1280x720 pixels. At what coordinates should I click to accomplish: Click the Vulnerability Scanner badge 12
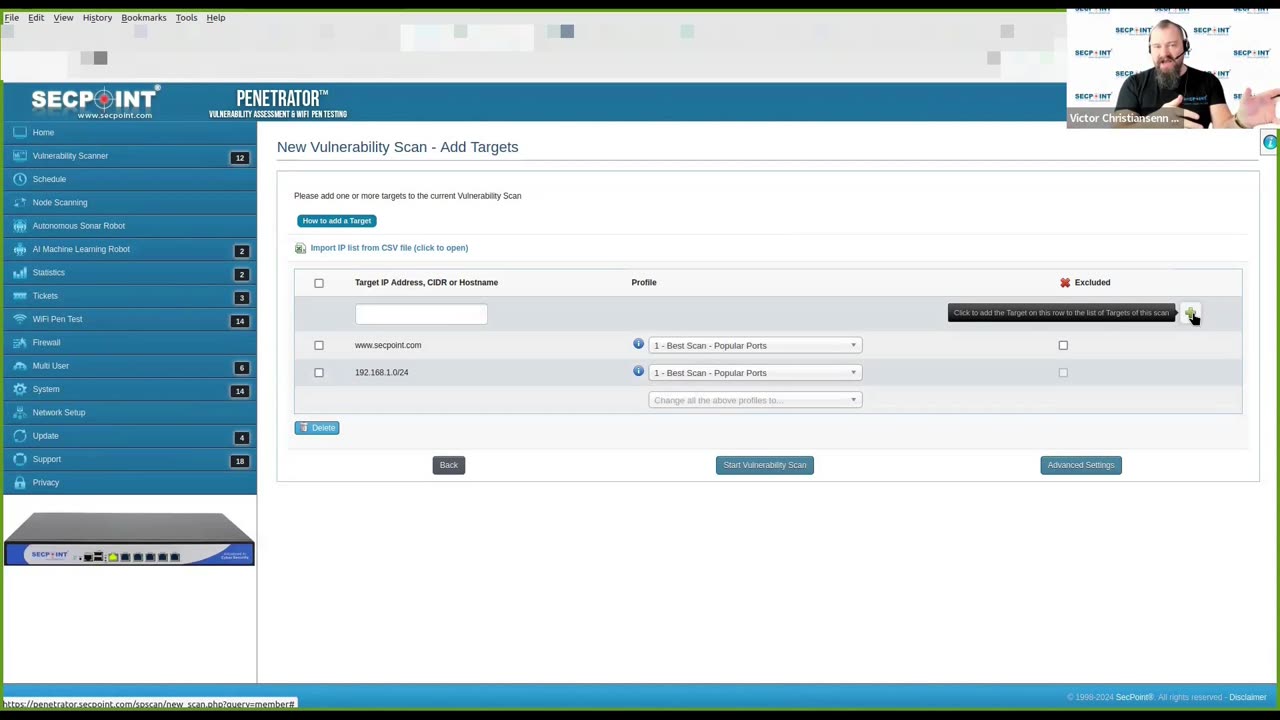point(239,158)
